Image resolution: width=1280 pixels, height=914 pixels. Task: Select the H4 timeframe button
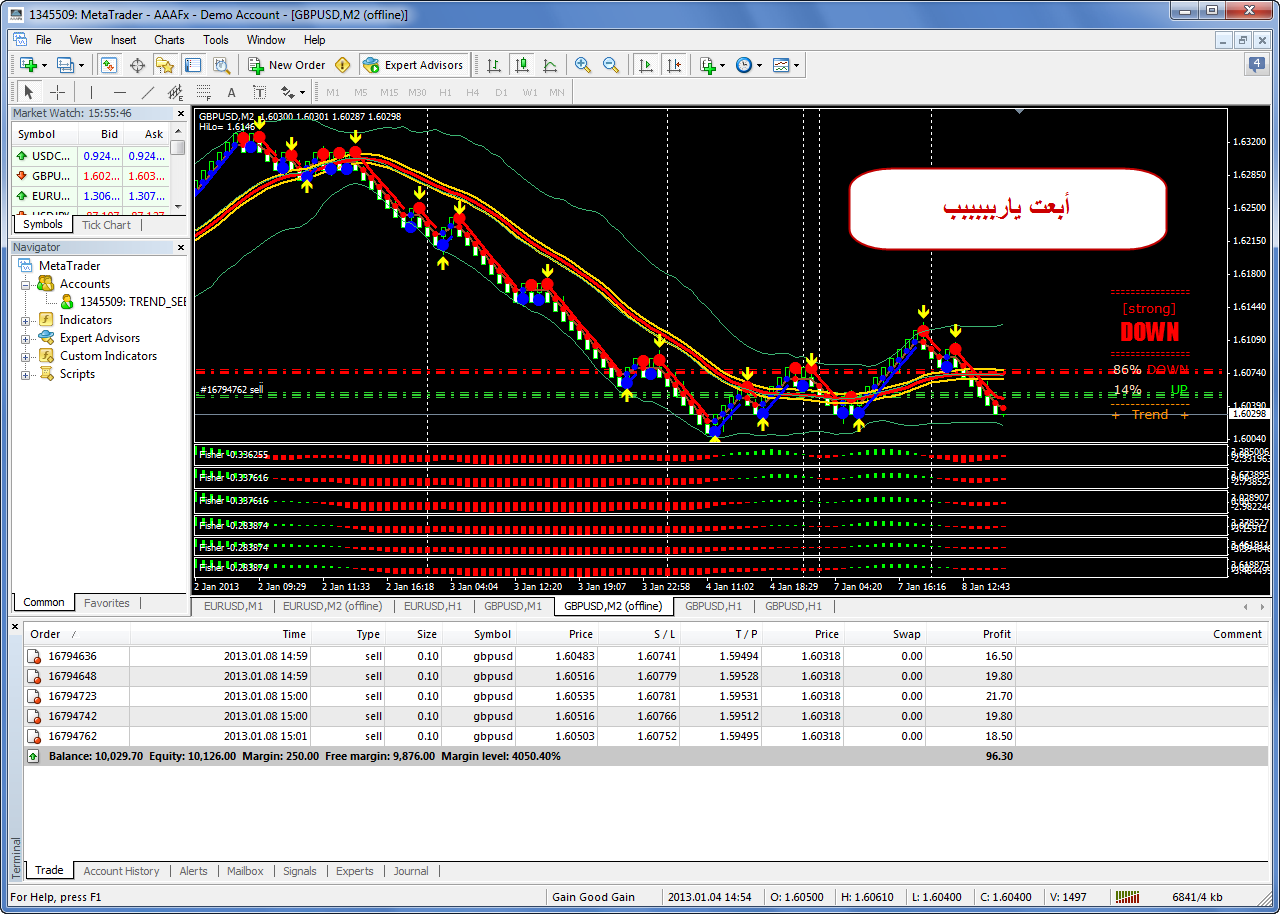(473, 92)
